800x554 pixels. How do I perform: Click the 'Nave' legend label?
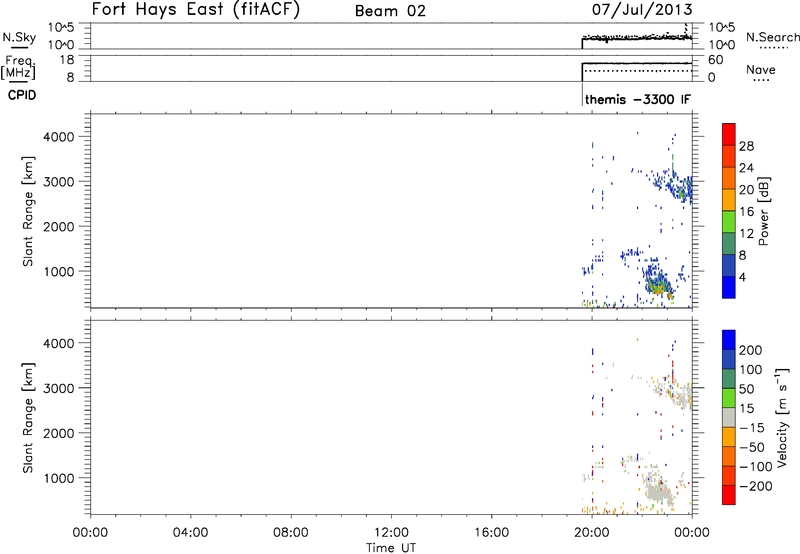(x=761, y=70)
